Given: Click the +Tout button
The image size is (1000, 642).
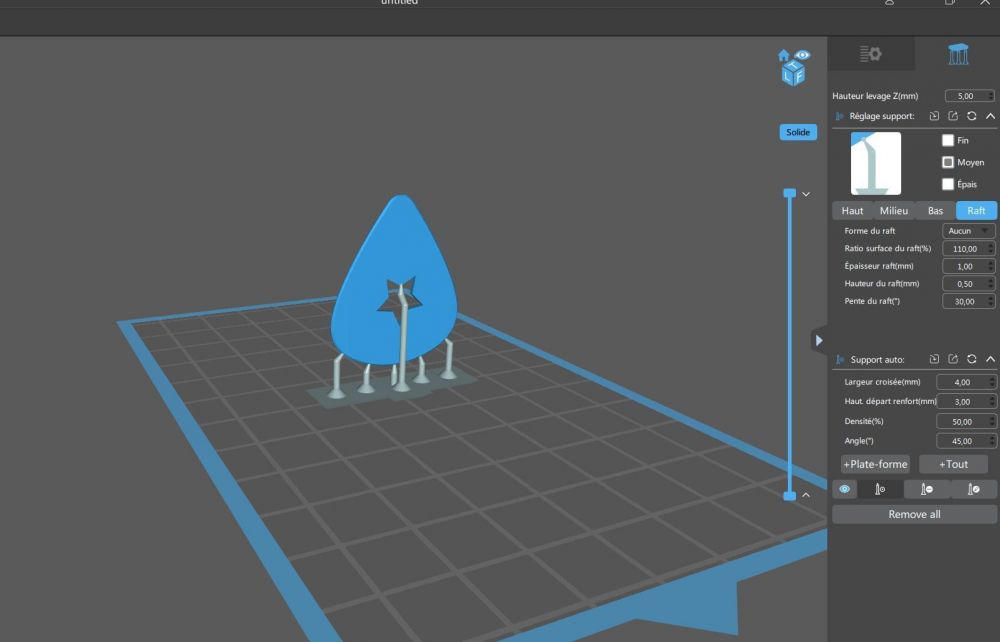Looking at the screenshot, I should 953,464.
